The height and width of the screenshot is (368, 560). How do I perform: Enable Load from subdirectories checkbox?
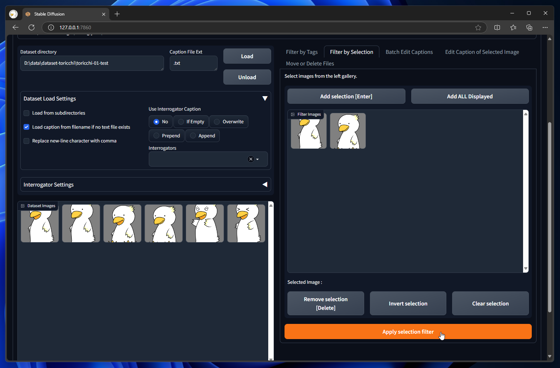pyautogui.click(x=26, y=113)
